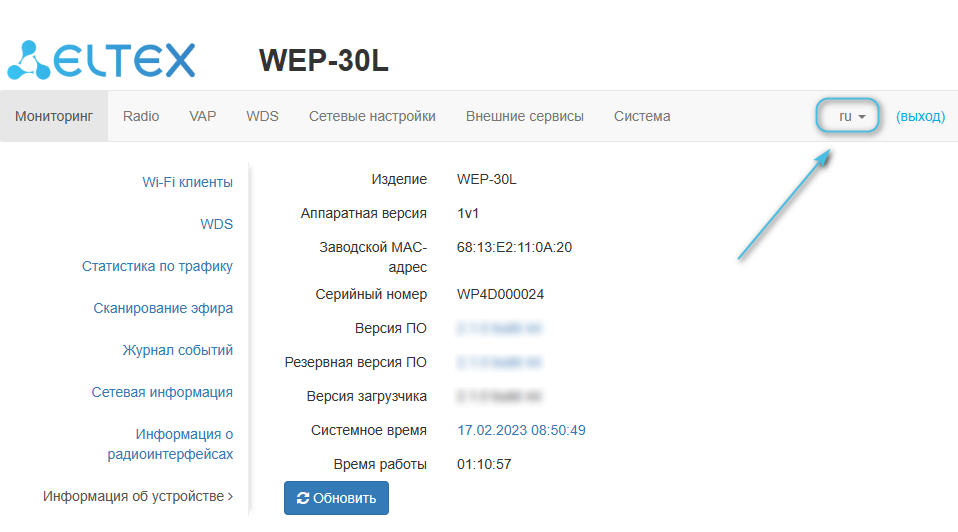Open the ru language dropdown
958x532 pixels.
851,116
